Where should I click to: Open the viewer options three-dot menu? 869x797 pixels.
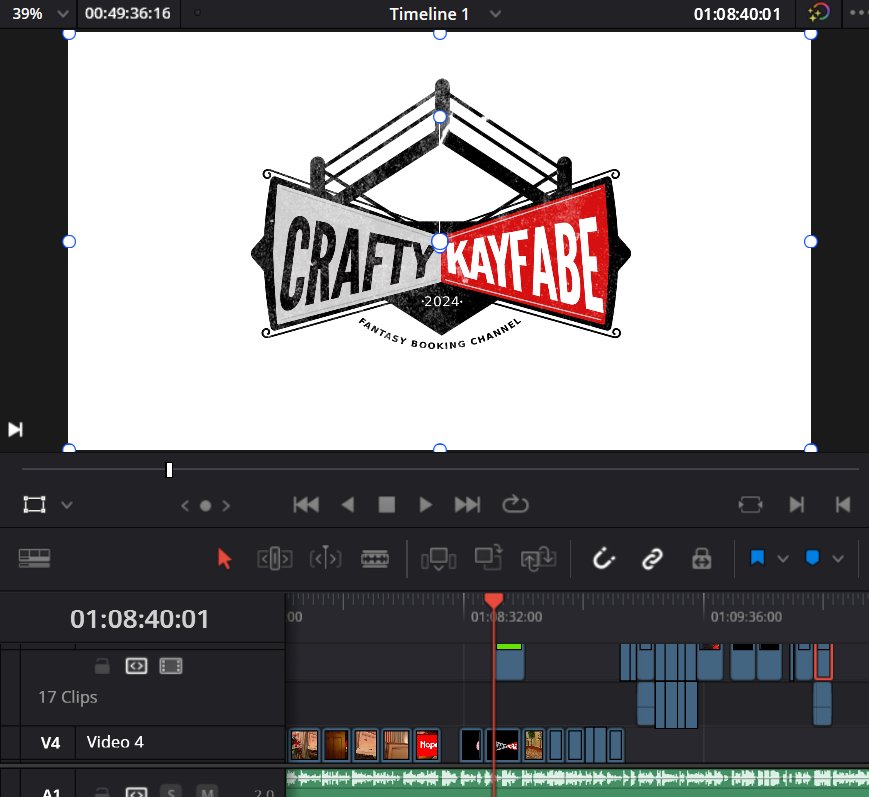pos(858,12)
